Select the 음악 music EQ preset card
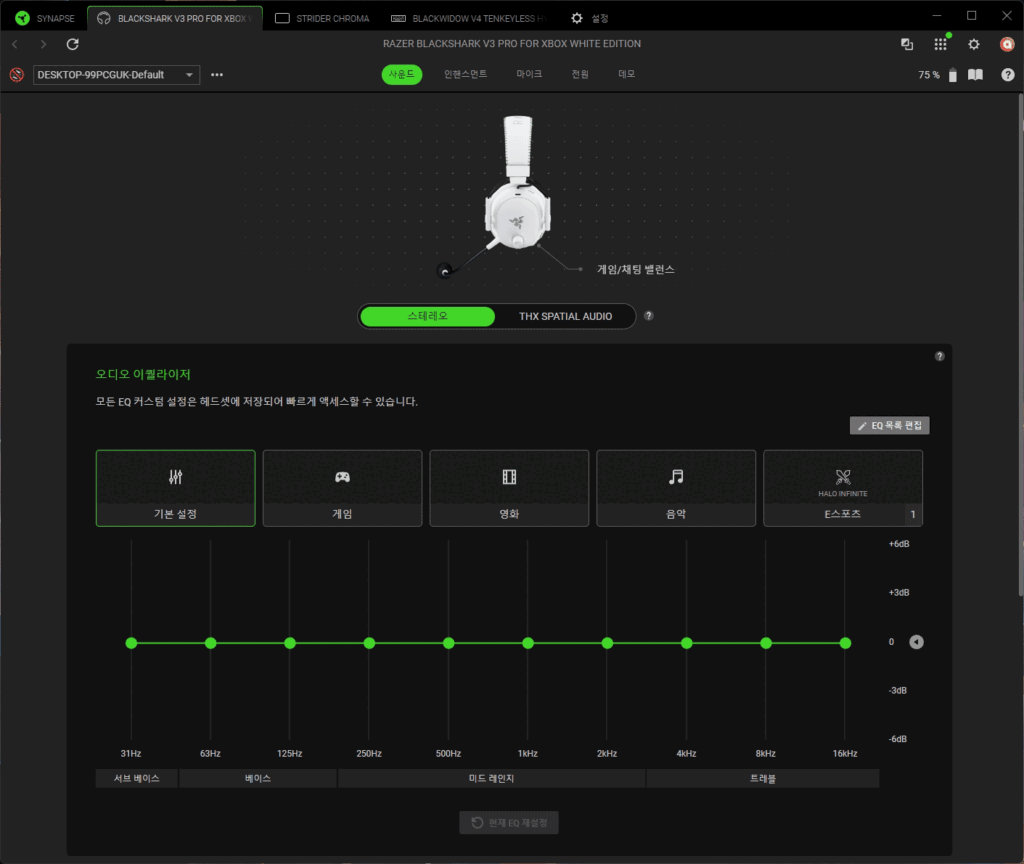1024x864 pixels. [676, 488]
